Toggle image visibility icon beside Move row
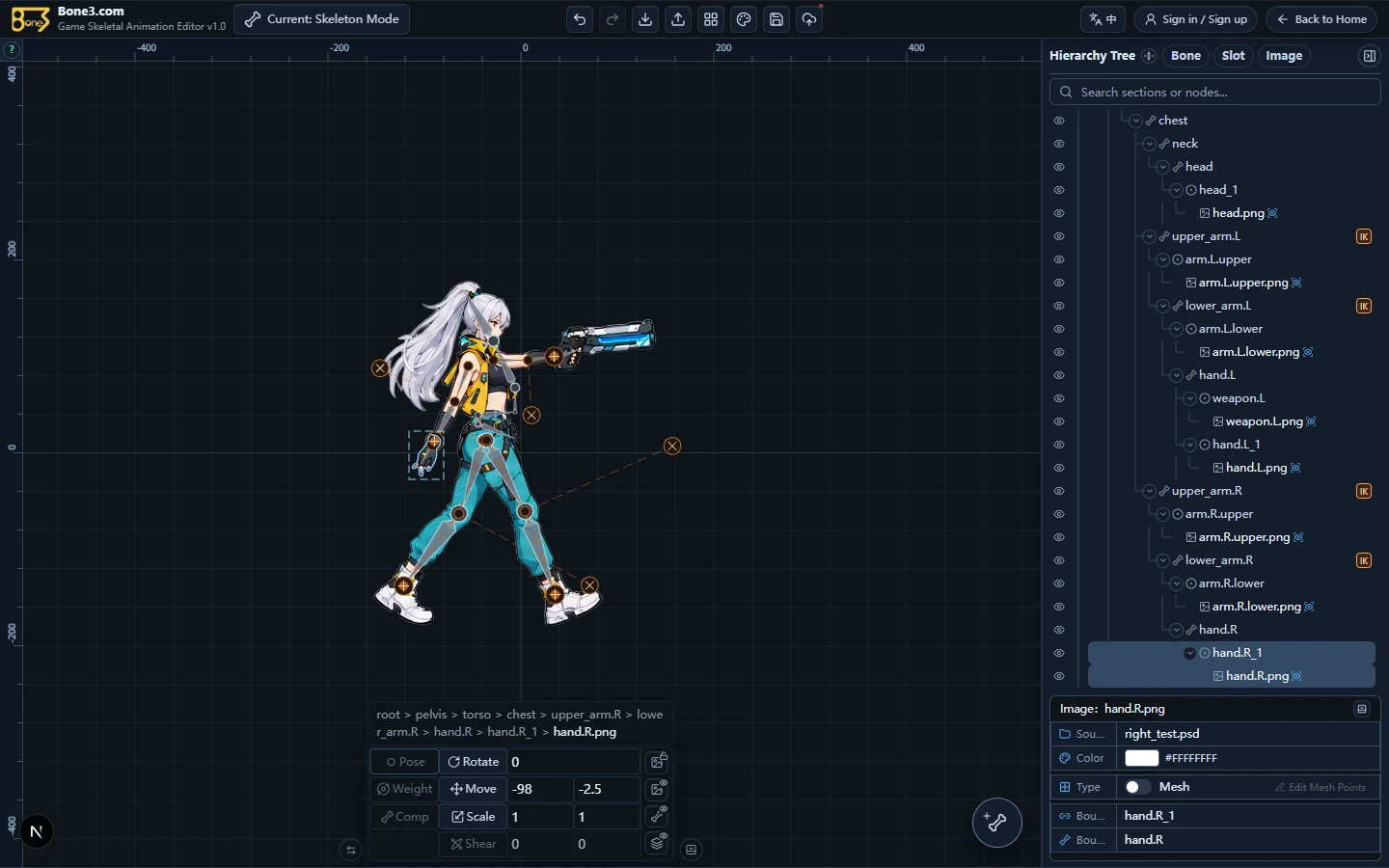1389x868 pixels. pyautogui.click(x=659, y=789)
